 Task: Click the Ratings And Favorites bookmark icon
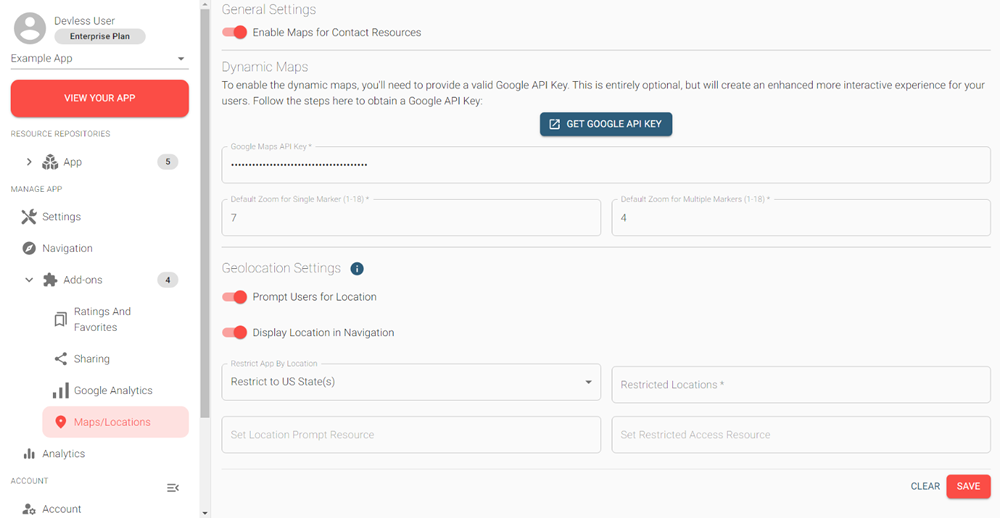[x=61, y=319]
